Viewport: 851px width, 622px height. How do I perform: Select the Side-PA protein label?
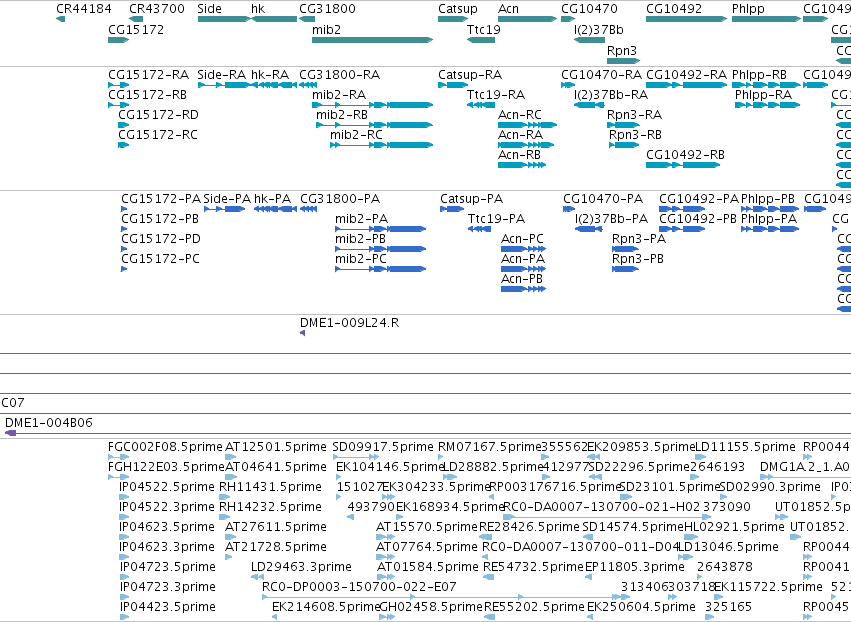(x=227, y=199)
